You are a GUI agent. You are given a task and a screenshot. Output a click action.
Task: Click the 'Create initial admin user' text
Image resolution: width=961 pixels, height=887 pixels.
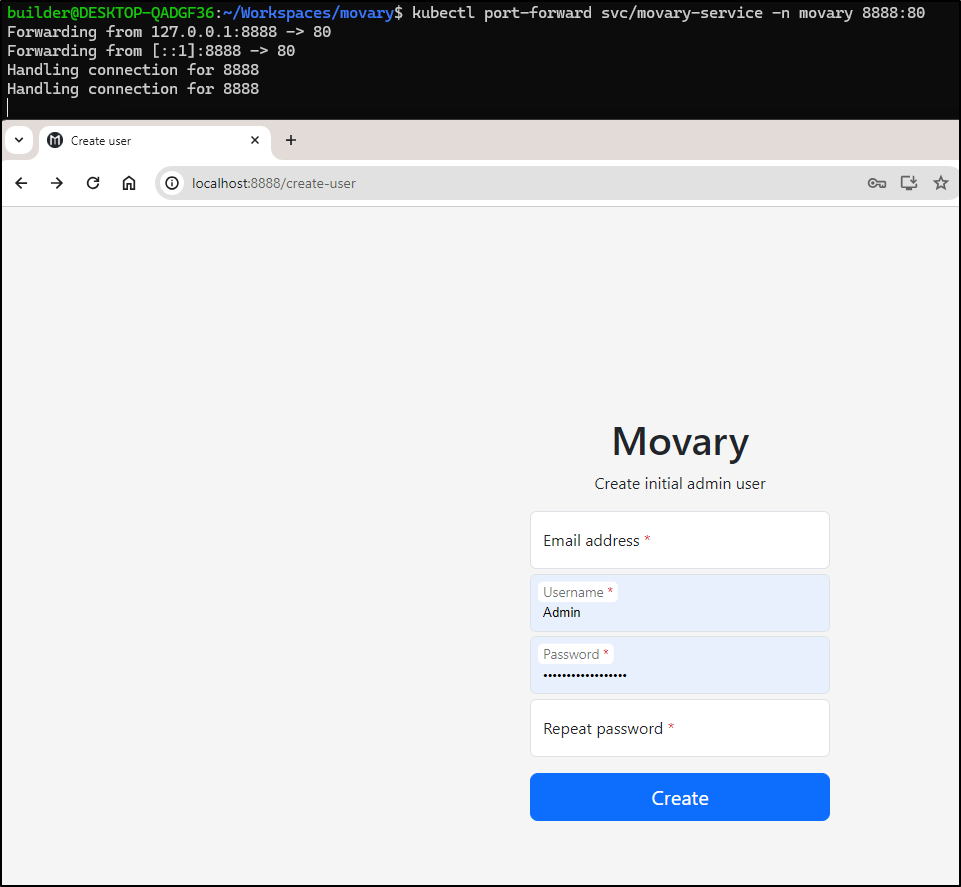click(680, 484)
